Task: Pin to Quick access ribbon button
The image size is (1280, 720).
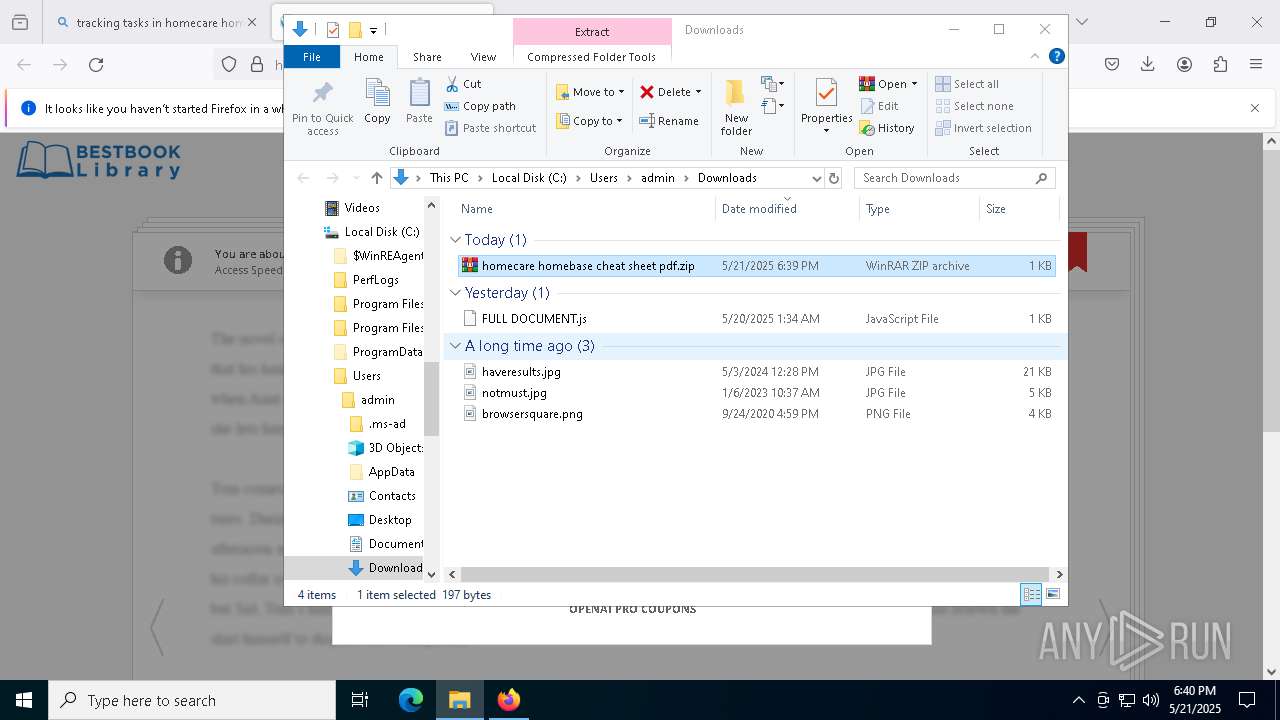Action: point(322,108)
